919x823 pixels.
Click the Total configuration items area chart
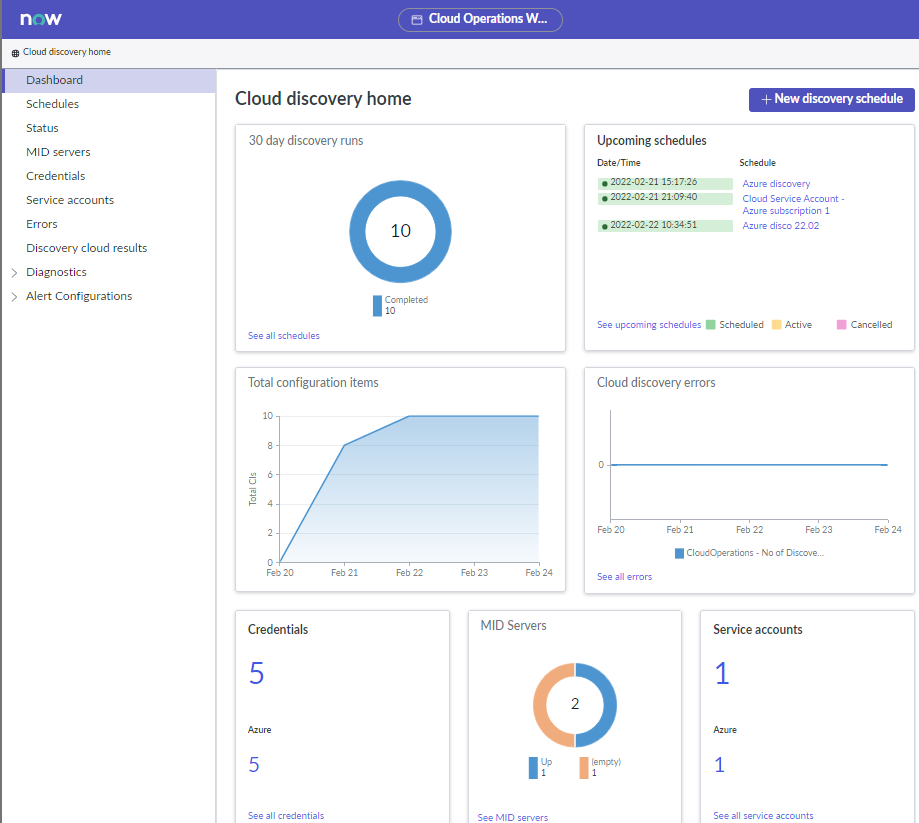(409, 489)
